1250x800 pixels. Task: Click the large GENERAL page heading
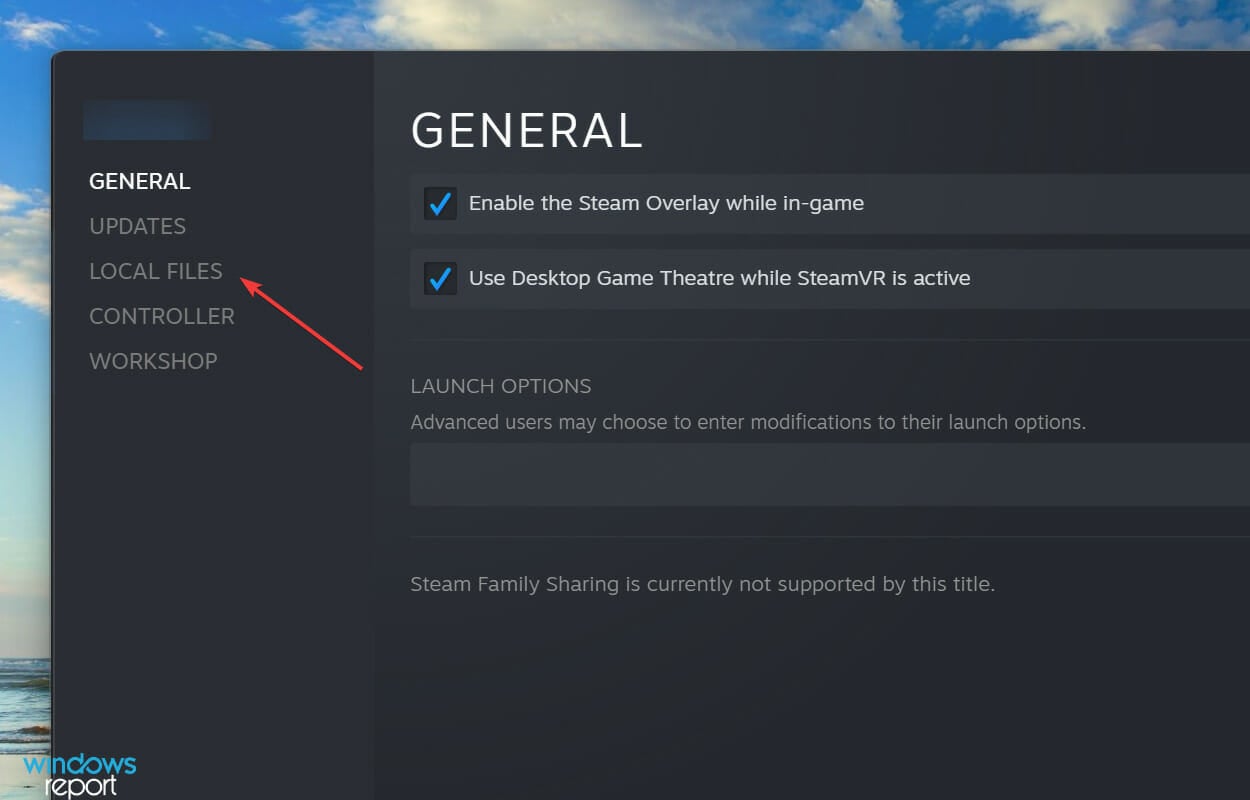tap(526, 131)
